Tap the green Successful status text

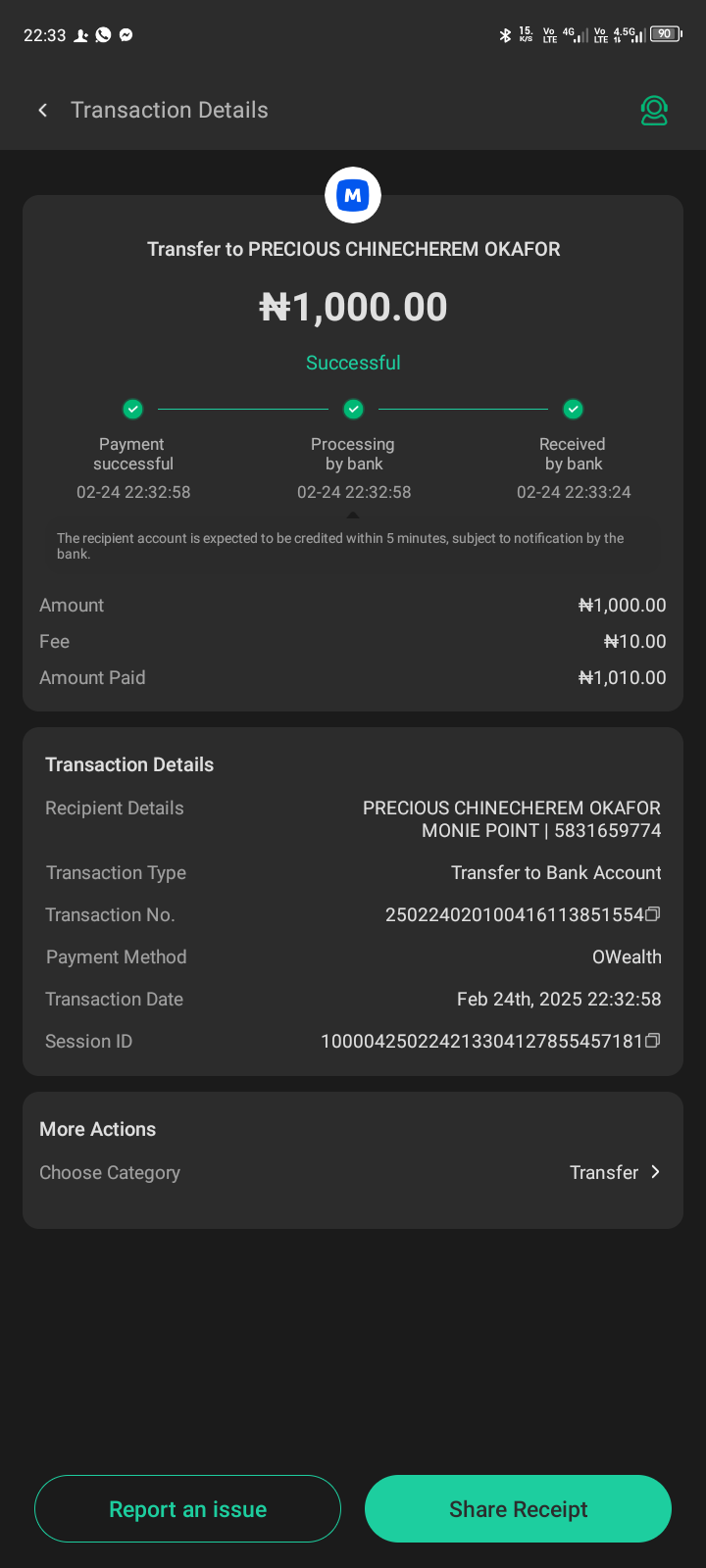(x=353, y=363)
